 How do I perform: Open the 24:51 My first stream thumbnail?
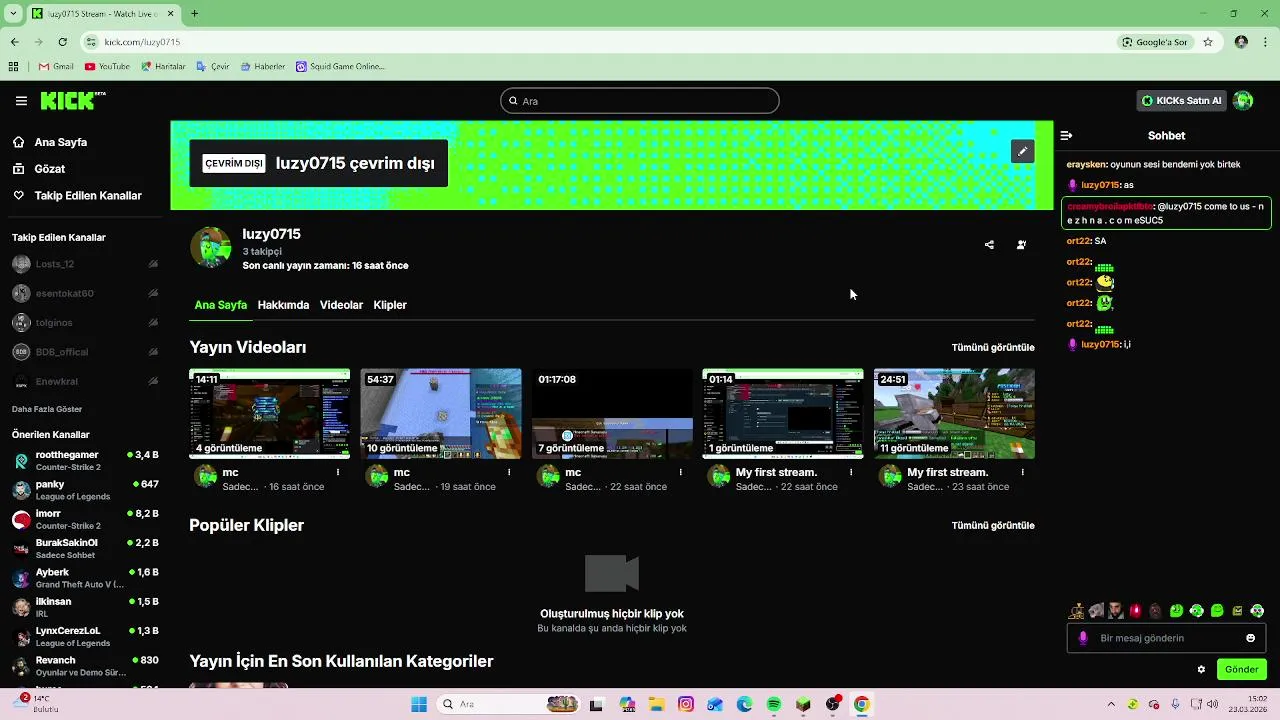(954, 414)
